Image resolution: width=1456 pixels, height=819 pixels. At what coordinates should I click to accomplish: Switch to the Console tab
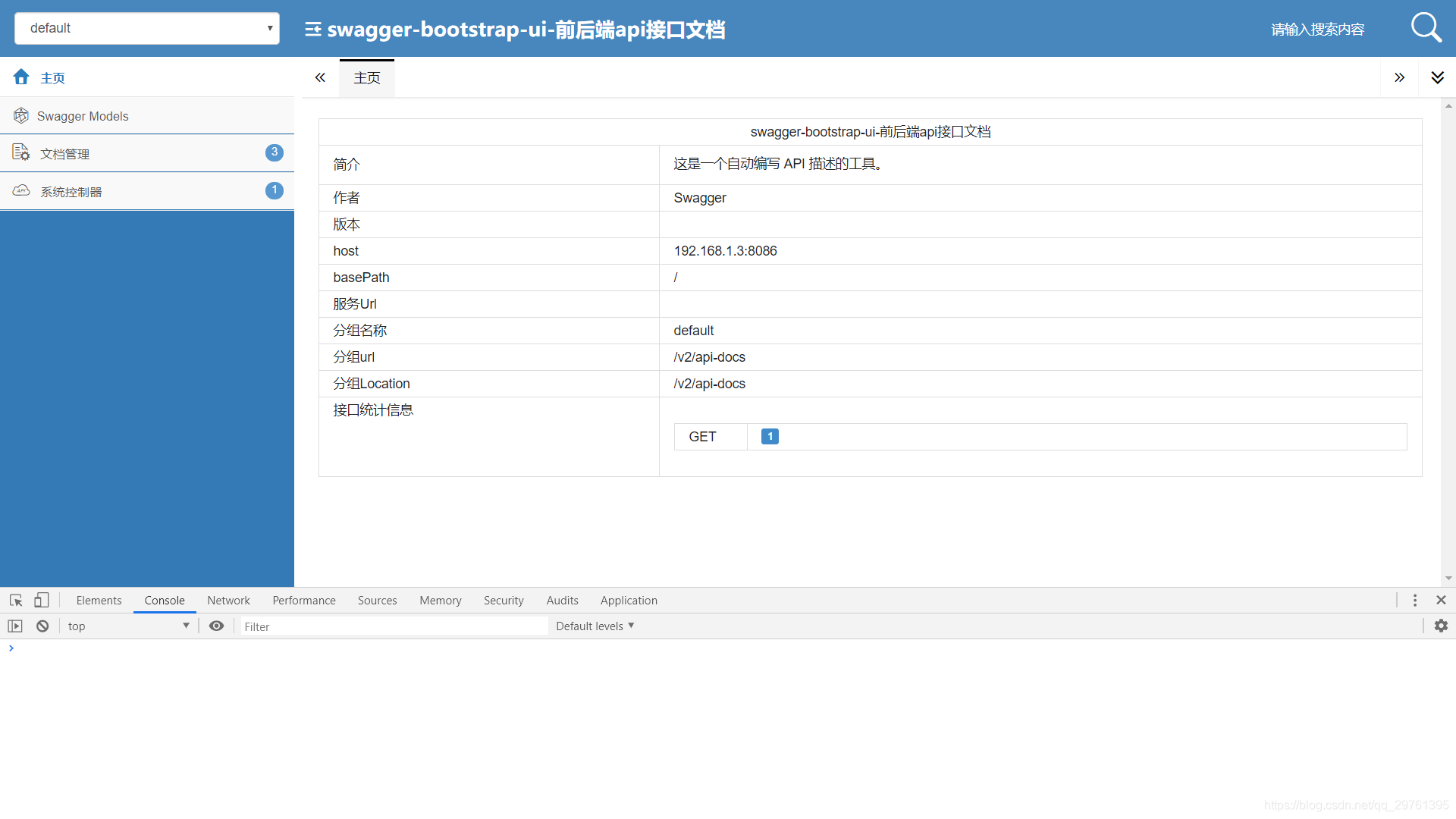click(165, 600)
